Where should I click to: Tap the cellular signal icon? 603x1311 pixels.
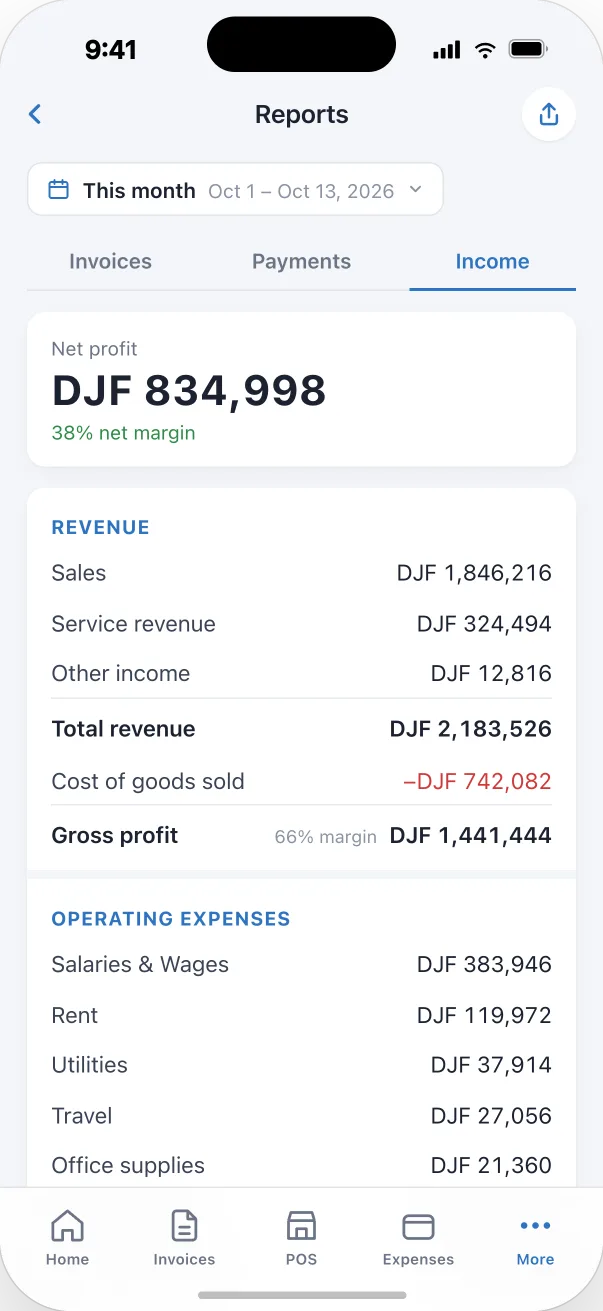click(447, 50)
